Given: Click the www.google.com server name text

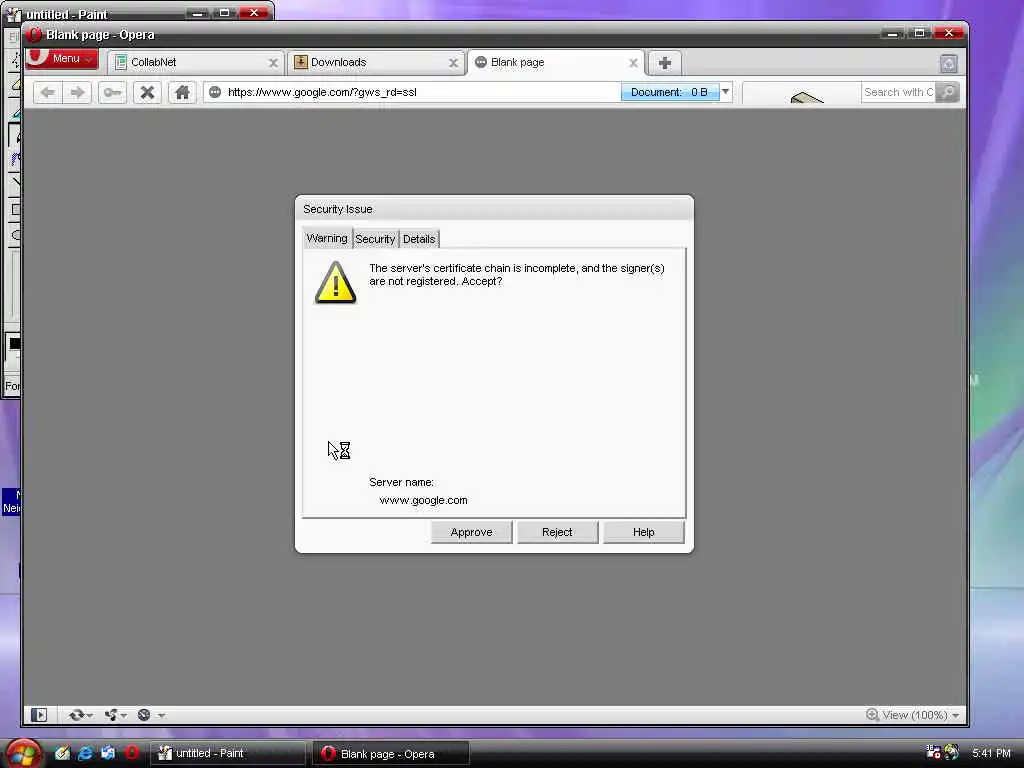Looking at the screenshot, I should [423, 500].
